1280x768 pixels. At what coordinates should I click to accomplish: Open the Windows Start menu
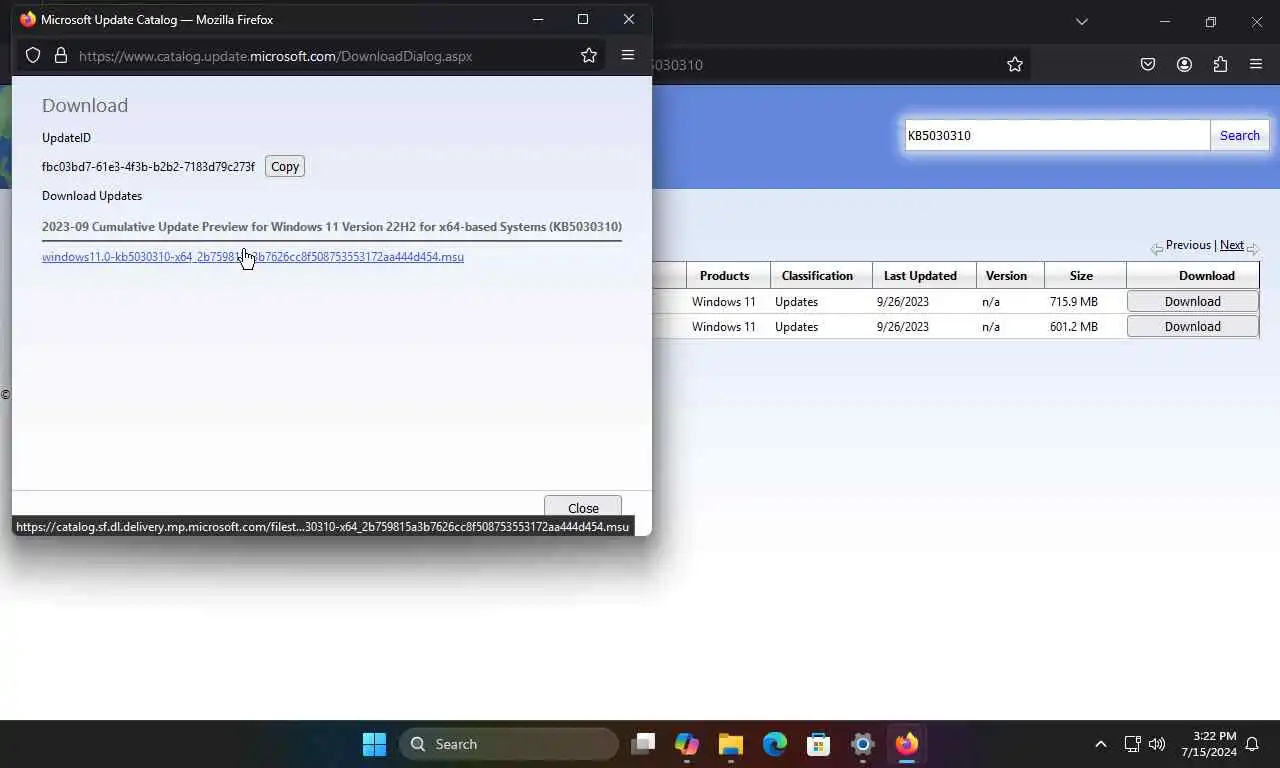374,744
